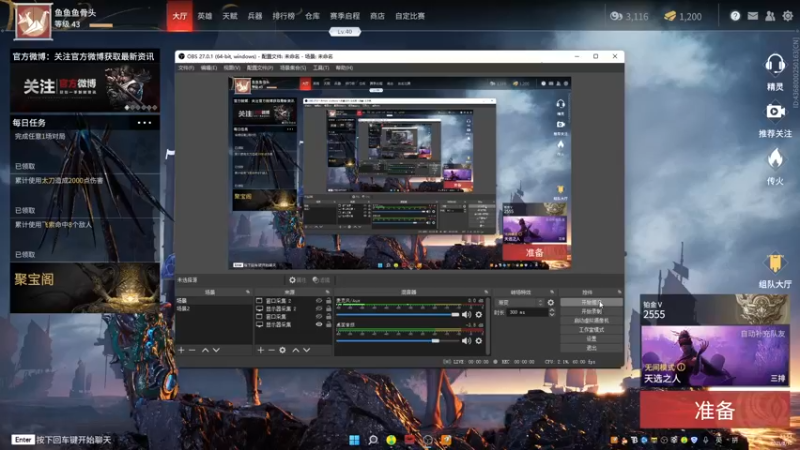Open the 仓库 tab in the game
The image size is (800, 450).
(x=312, y=16)
